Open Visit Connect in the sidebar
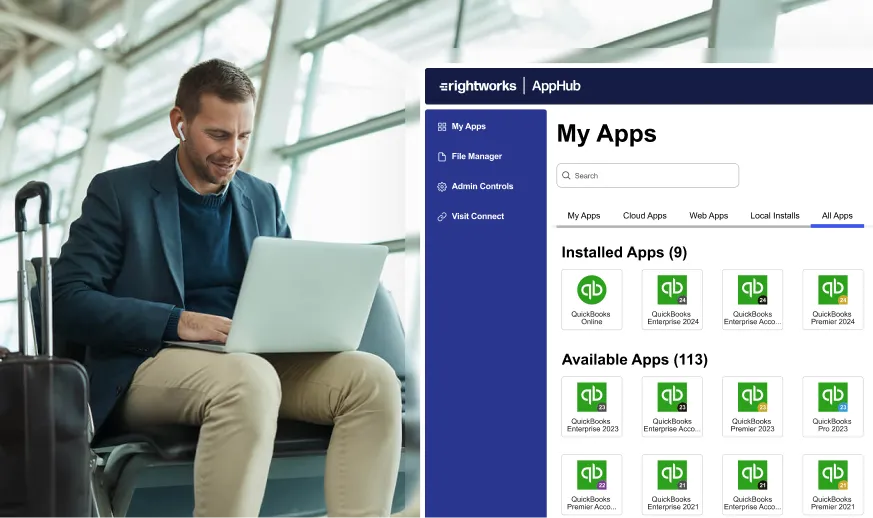 point(478,216)
